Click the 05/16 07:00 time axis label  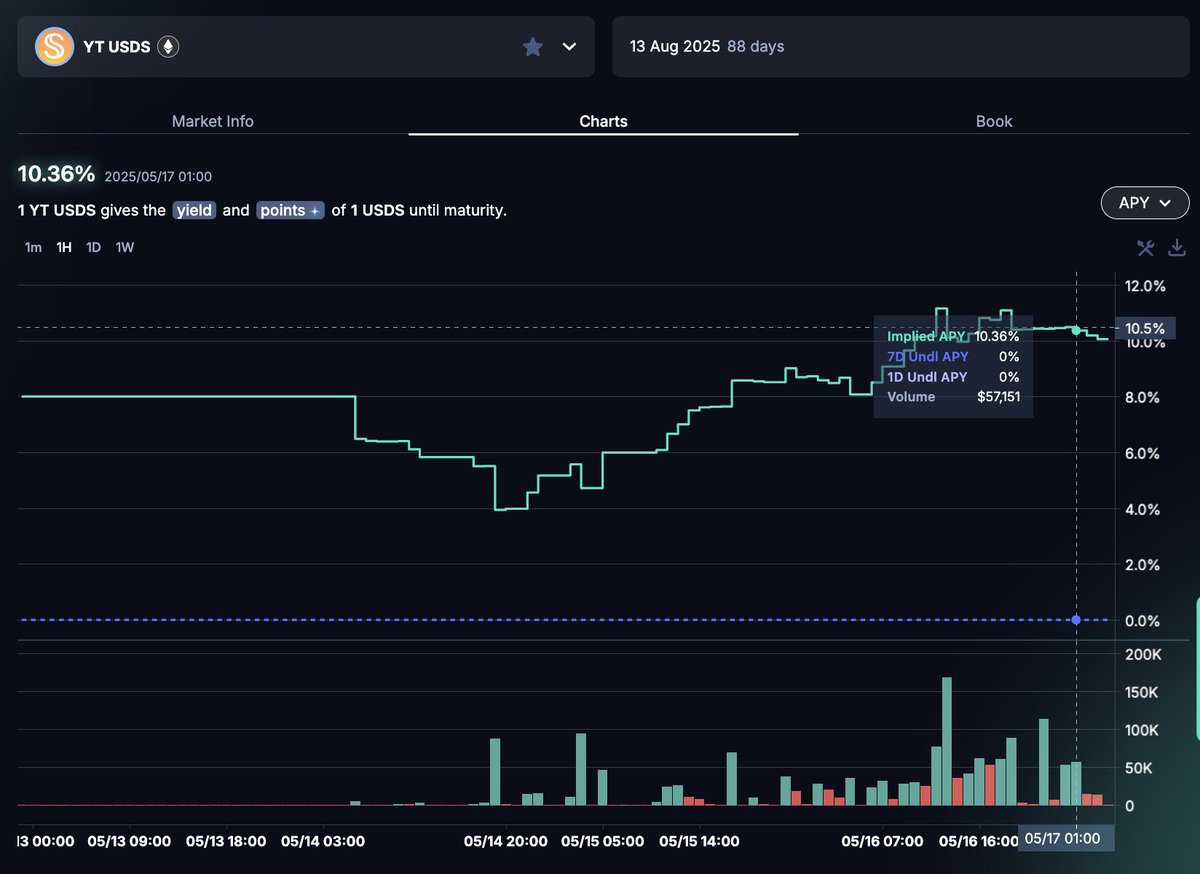(x=882, y=841)
